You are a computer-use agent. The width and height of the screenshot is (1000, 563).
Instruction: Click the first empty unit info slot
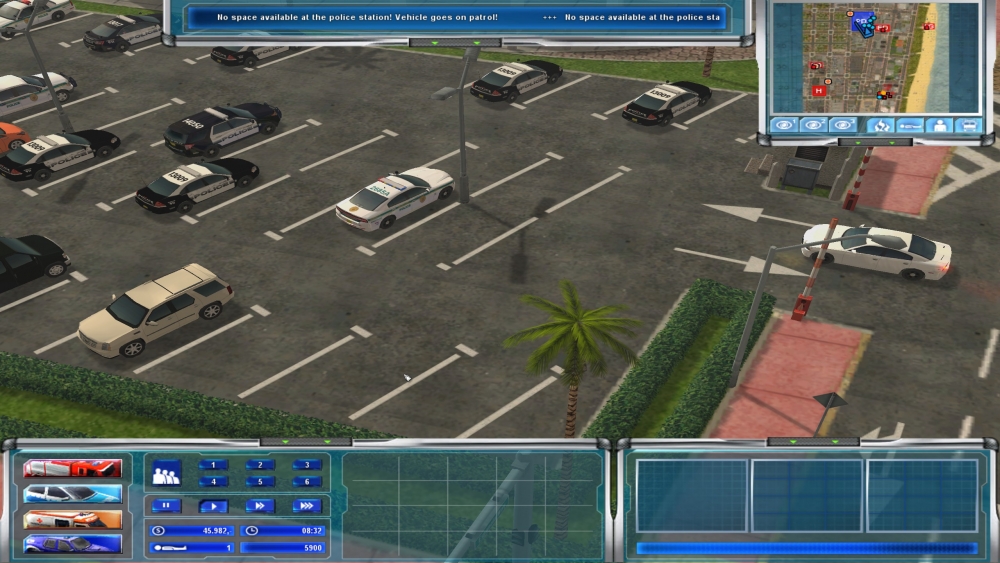[x=692, y=495]
